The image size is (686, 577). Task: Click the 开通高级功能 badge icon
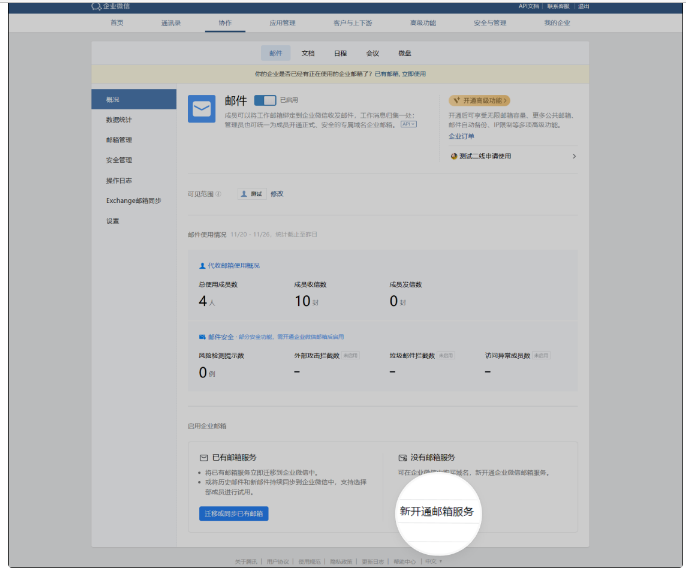click(x=454, y=100)
